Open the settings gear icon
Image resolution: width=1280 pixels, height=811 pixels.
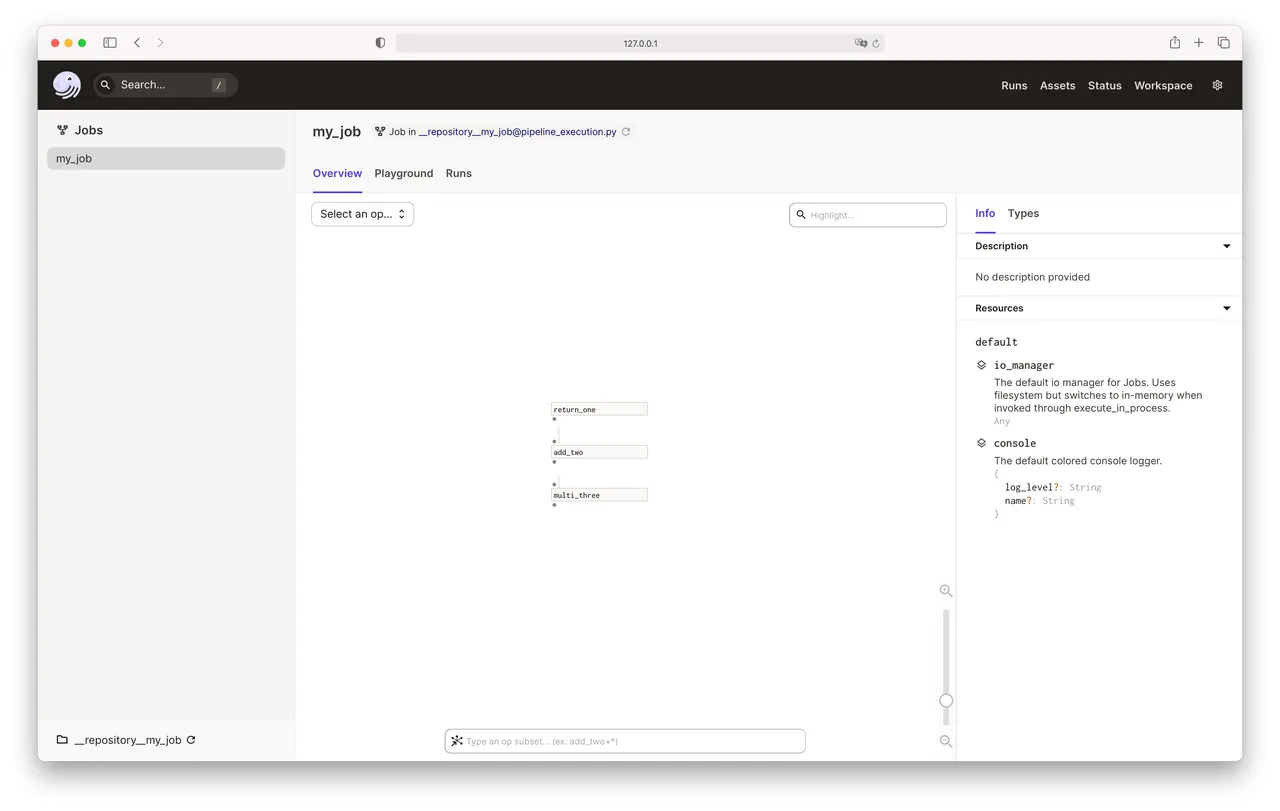pyautogui.click(x=1217, y=85)
